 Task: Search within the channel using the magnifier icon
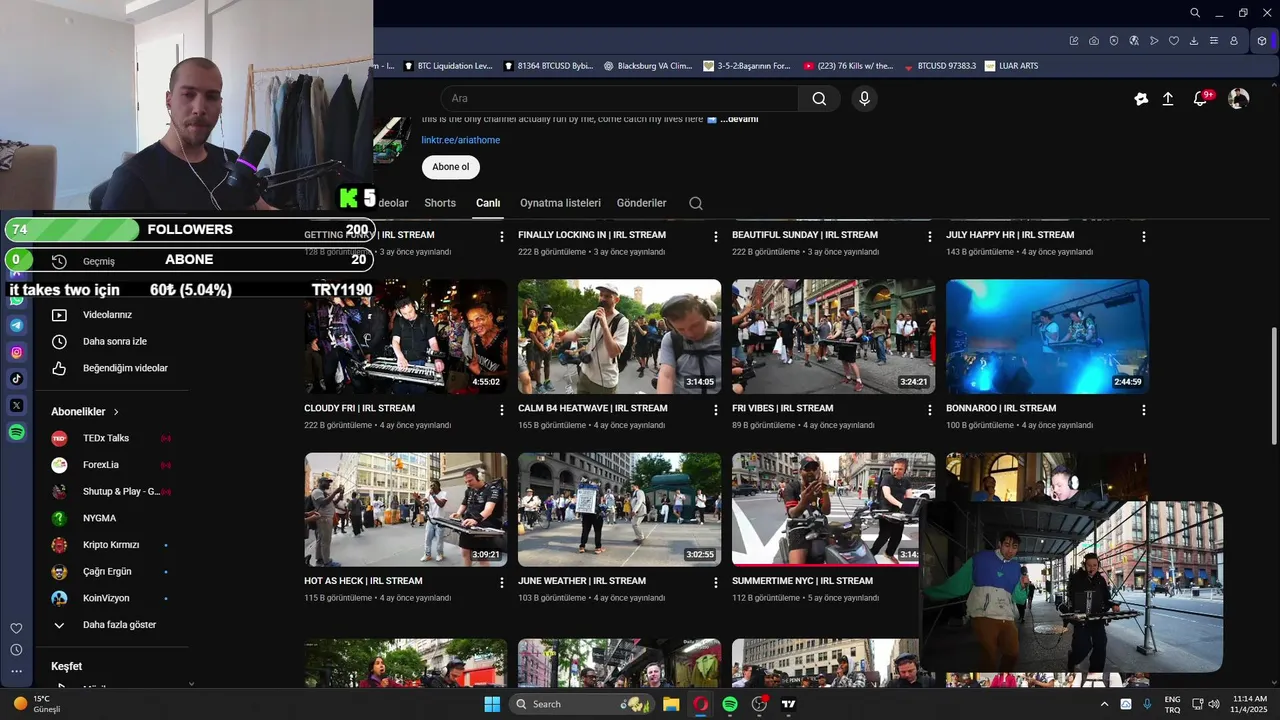coord(696,203)
